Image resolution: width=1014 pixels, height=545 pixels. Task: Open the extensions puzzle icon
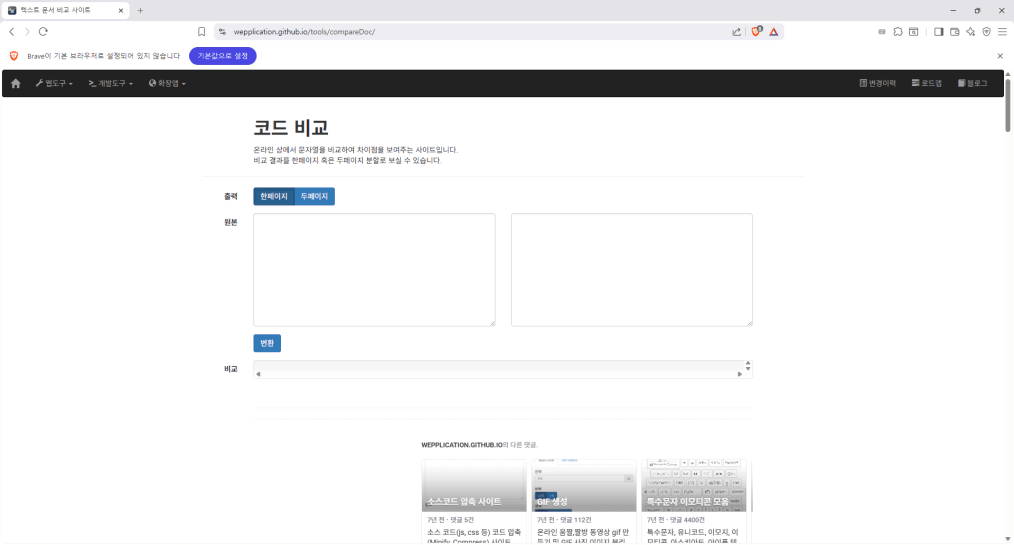click(898, 32)
